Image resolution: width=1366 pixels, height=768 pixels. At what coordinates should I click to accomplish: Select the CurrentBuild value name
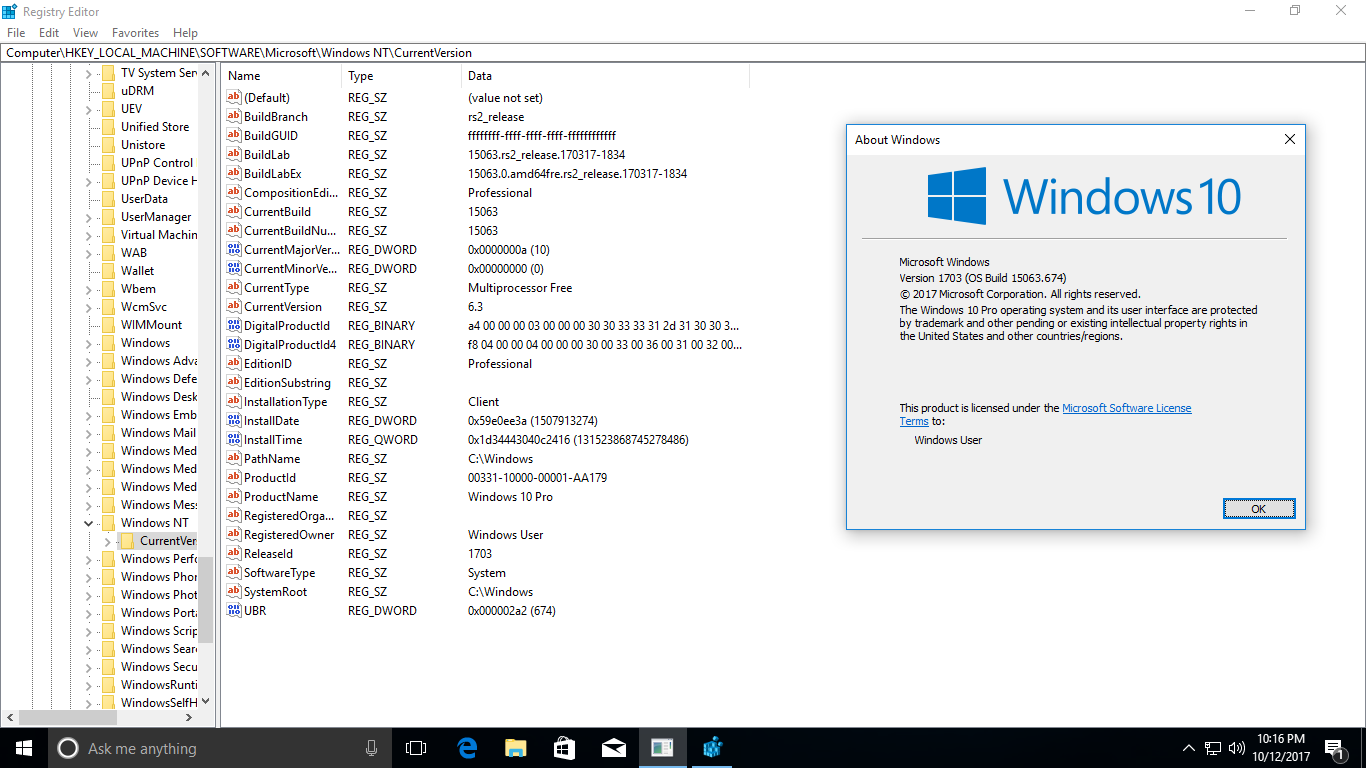(277, 212)
